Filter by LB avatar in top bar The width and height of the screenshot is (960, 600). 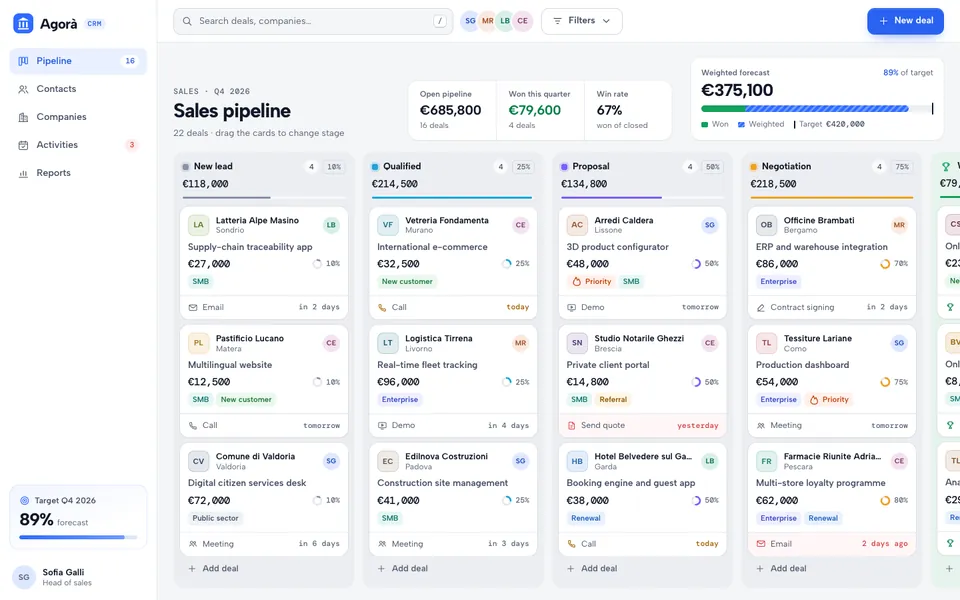click(x=505, y=21)
